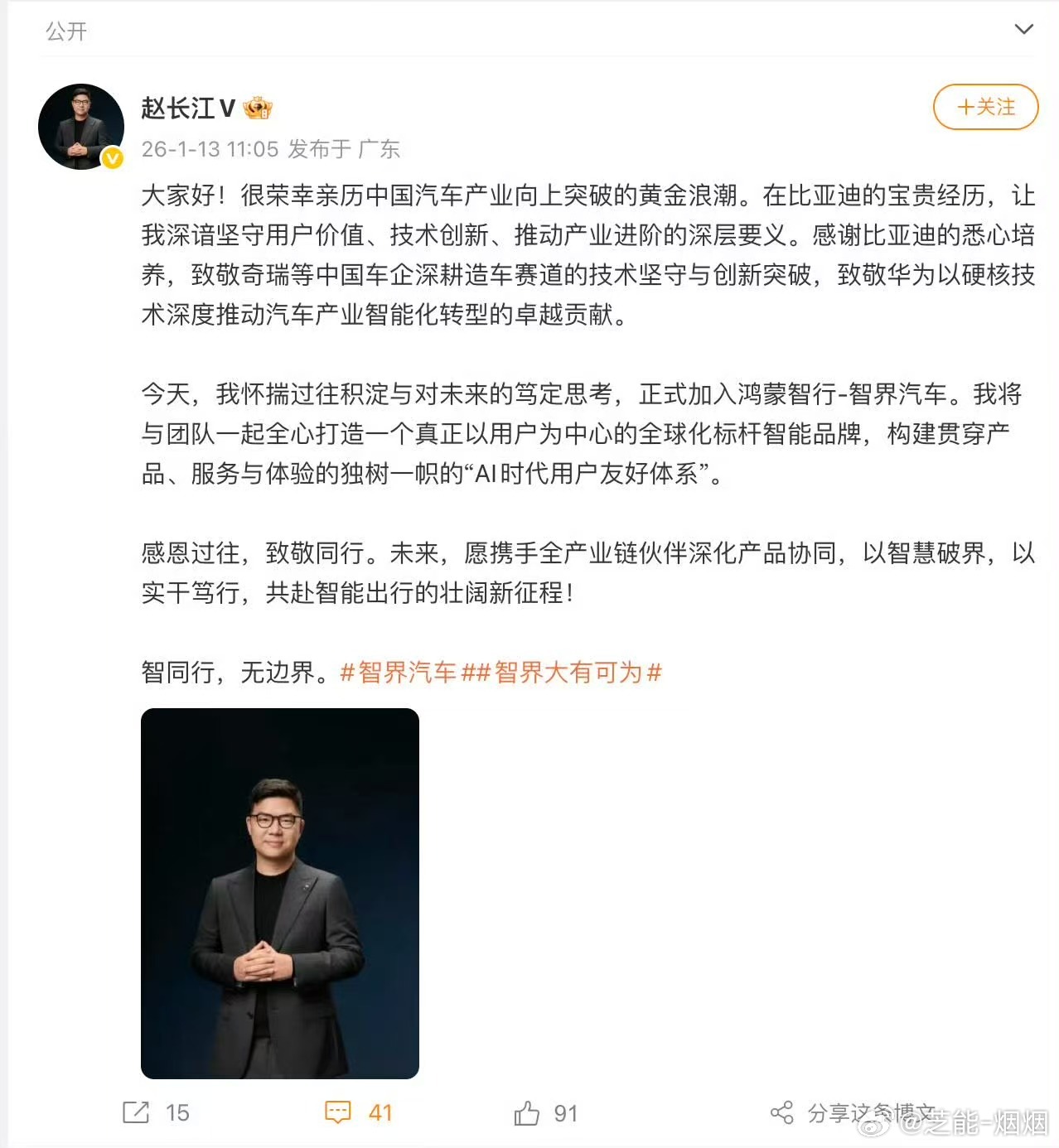Follow user with +关注 button

pos(985,107)
